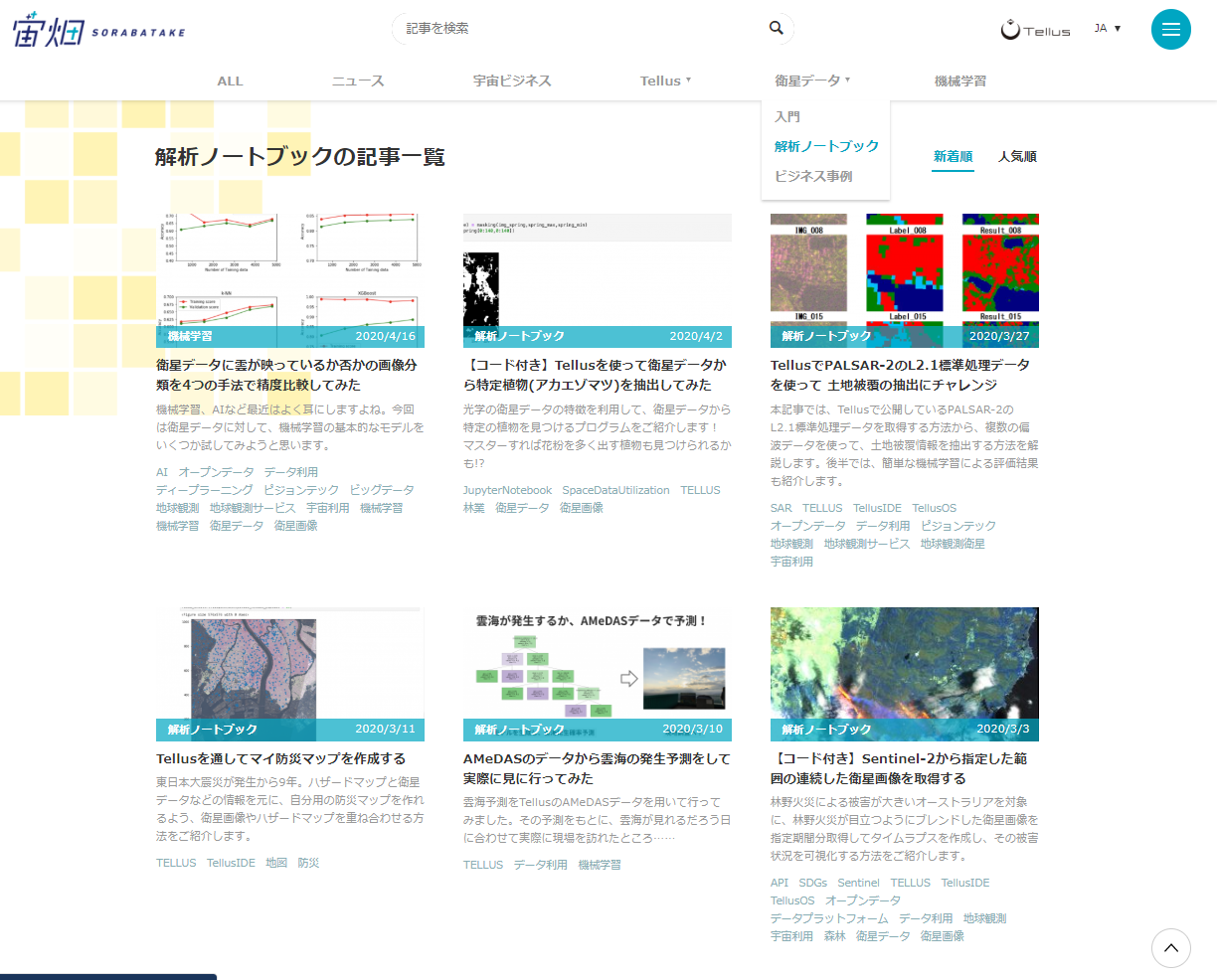Click 解析ノートブック label on 2020/3/11 card
This screenshot has width=1217, height=980.
[212, 730]
